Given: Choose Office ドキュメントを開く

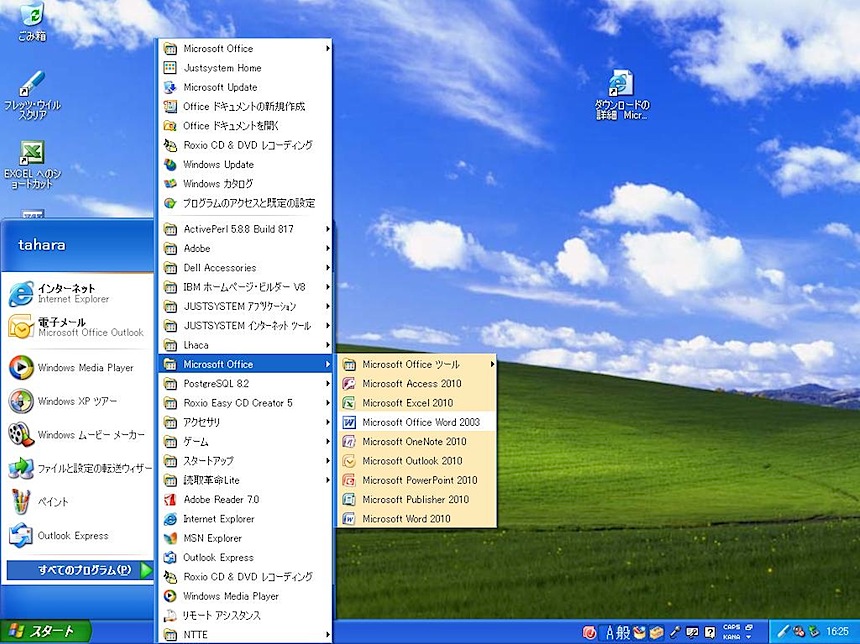Looking at the screenshot, I should click(x=245, y=126).
